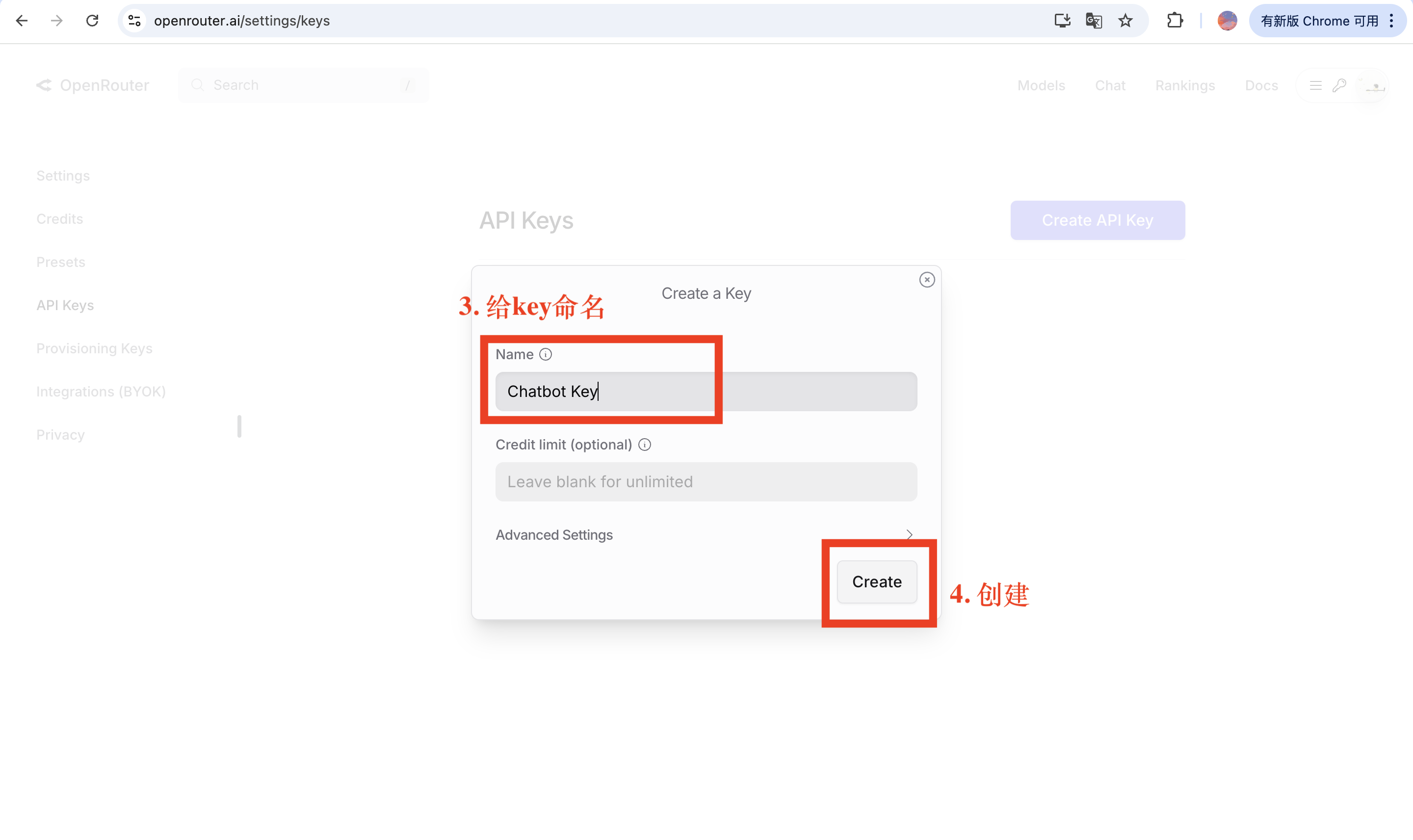Open Chrome profile avatar
1413x840 pixels.
click(x=1227, y=21)
